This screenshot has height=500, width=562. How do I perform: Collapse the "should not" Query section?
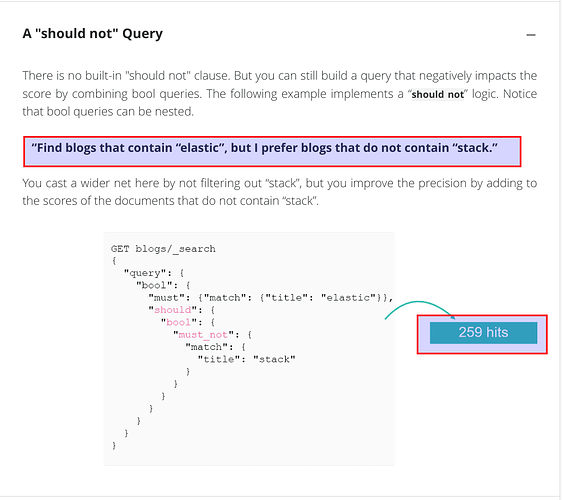click(x=531, y=35)
